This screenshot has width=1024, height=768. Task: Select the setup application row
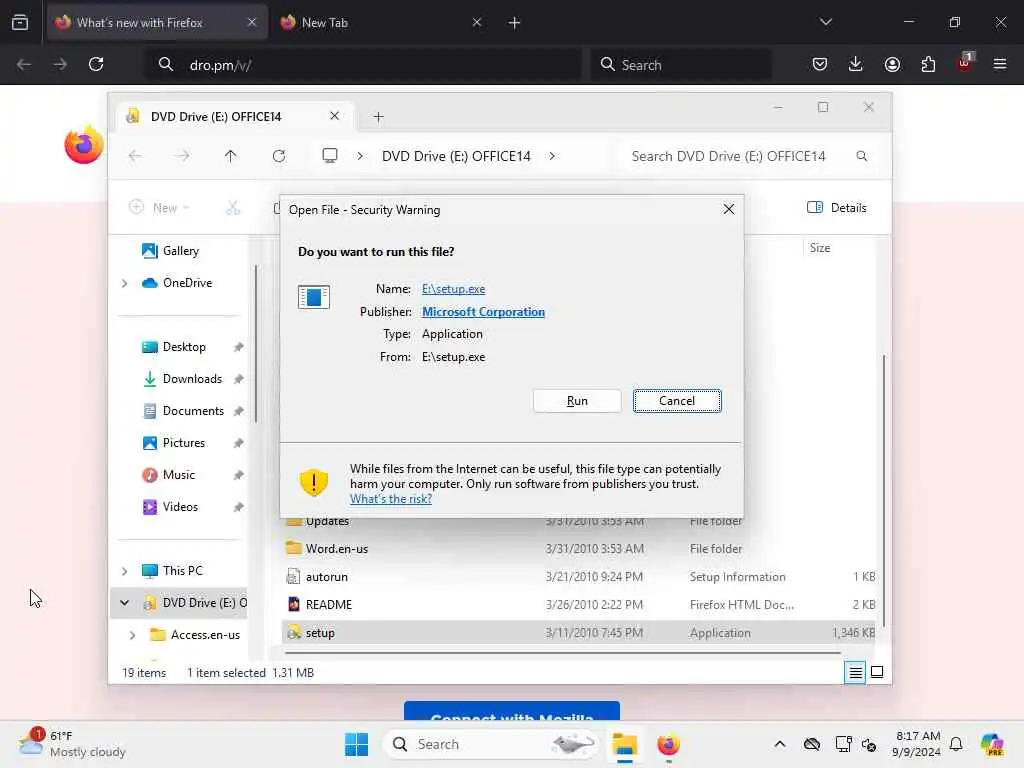(579, 633)
